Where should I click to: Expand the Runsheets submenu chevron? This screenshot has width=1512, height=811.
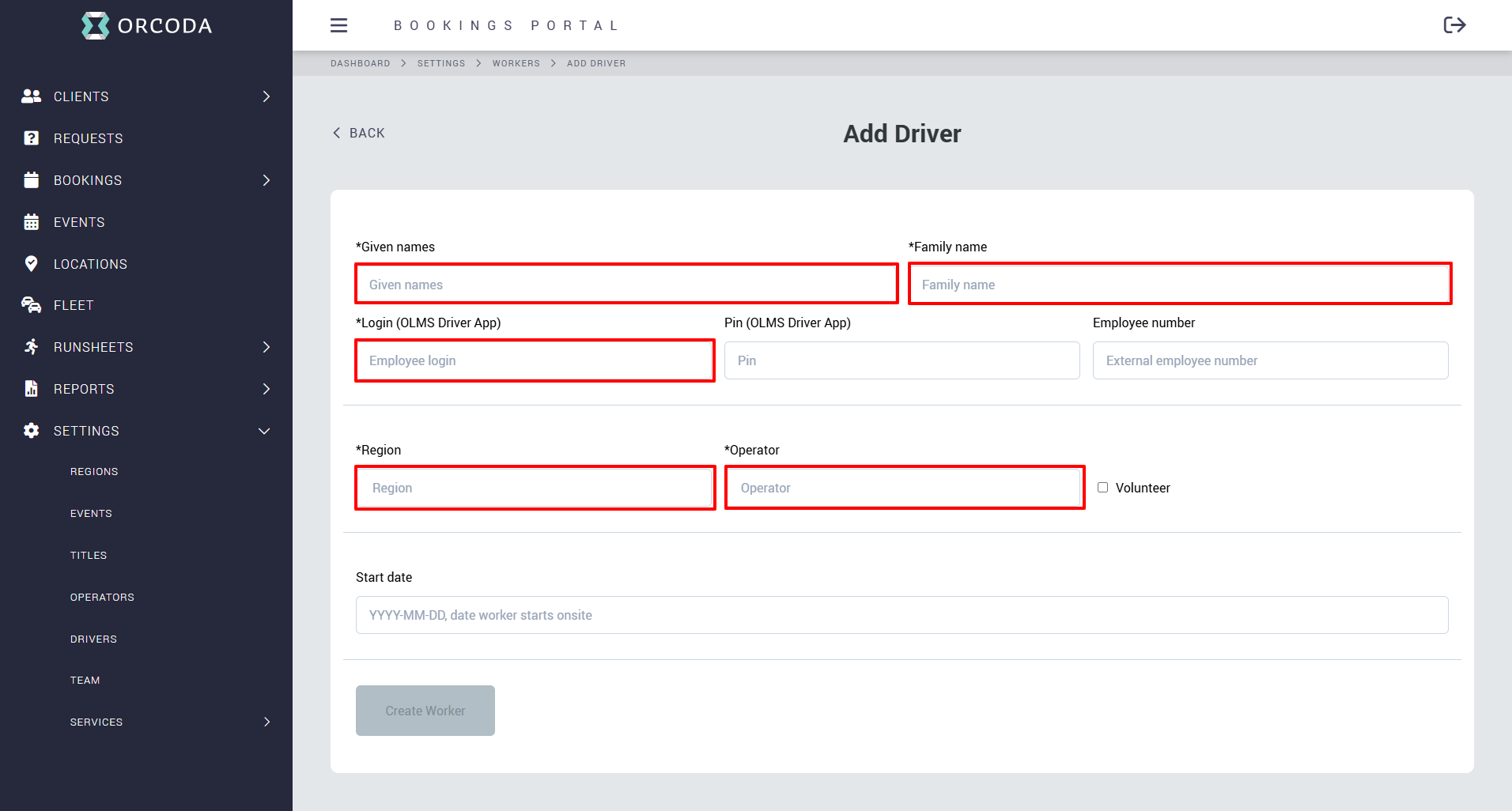266,347
